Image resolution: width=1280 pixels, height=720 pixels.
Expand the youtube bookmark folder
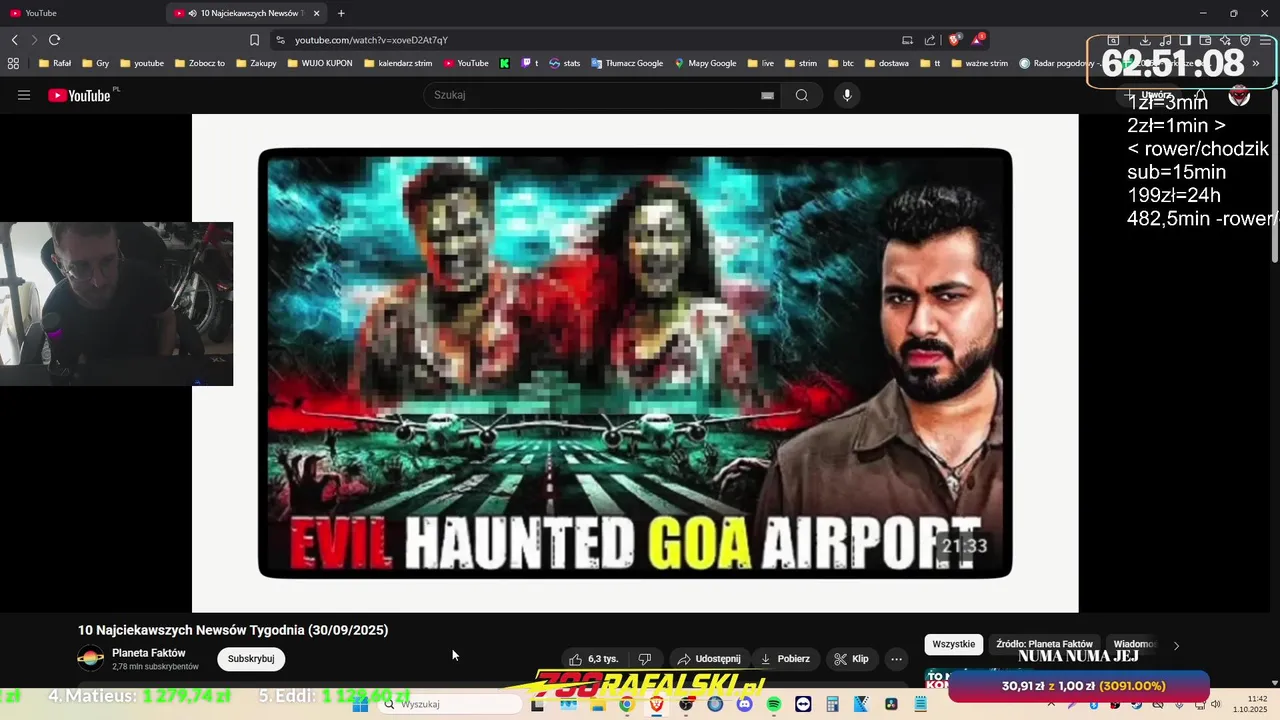pyautogui.click(x=141, y=63)
